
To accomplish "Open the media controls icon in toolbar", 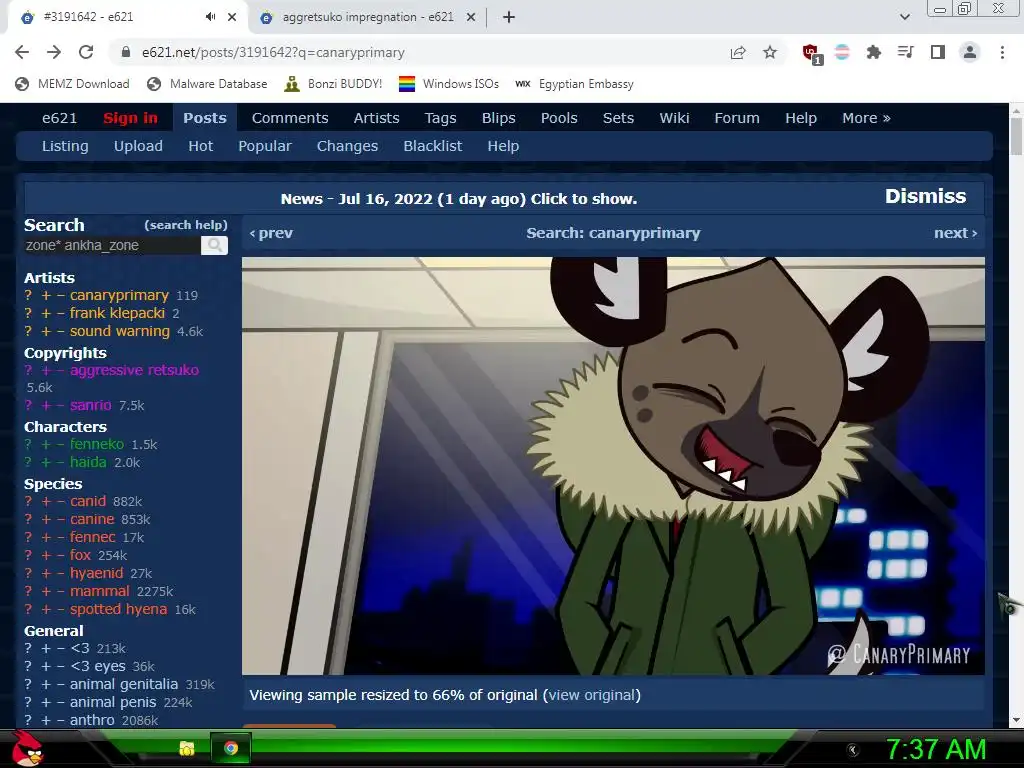I will click(x=905, y=52).
